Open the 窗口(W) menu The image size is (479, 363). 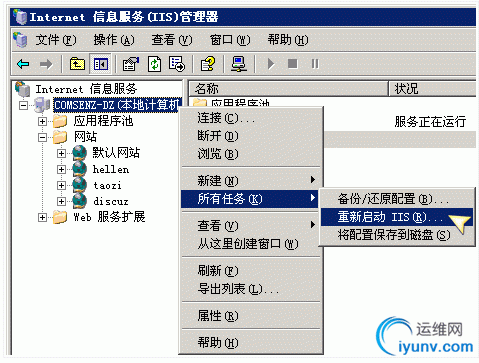click(230, 40)
